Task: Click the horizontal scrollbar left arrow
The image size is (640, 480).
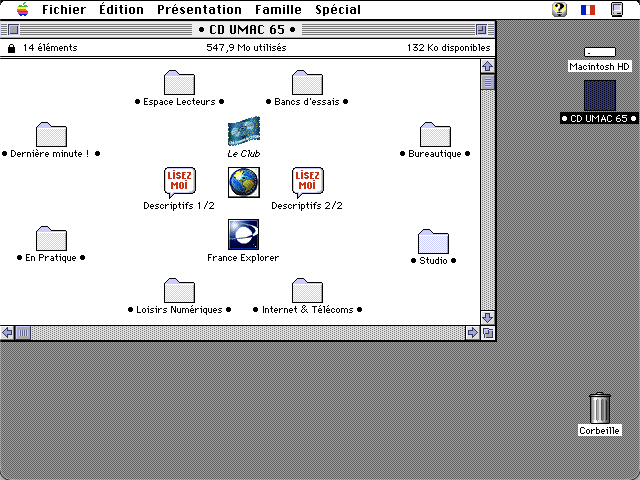Action: (7, 333)
